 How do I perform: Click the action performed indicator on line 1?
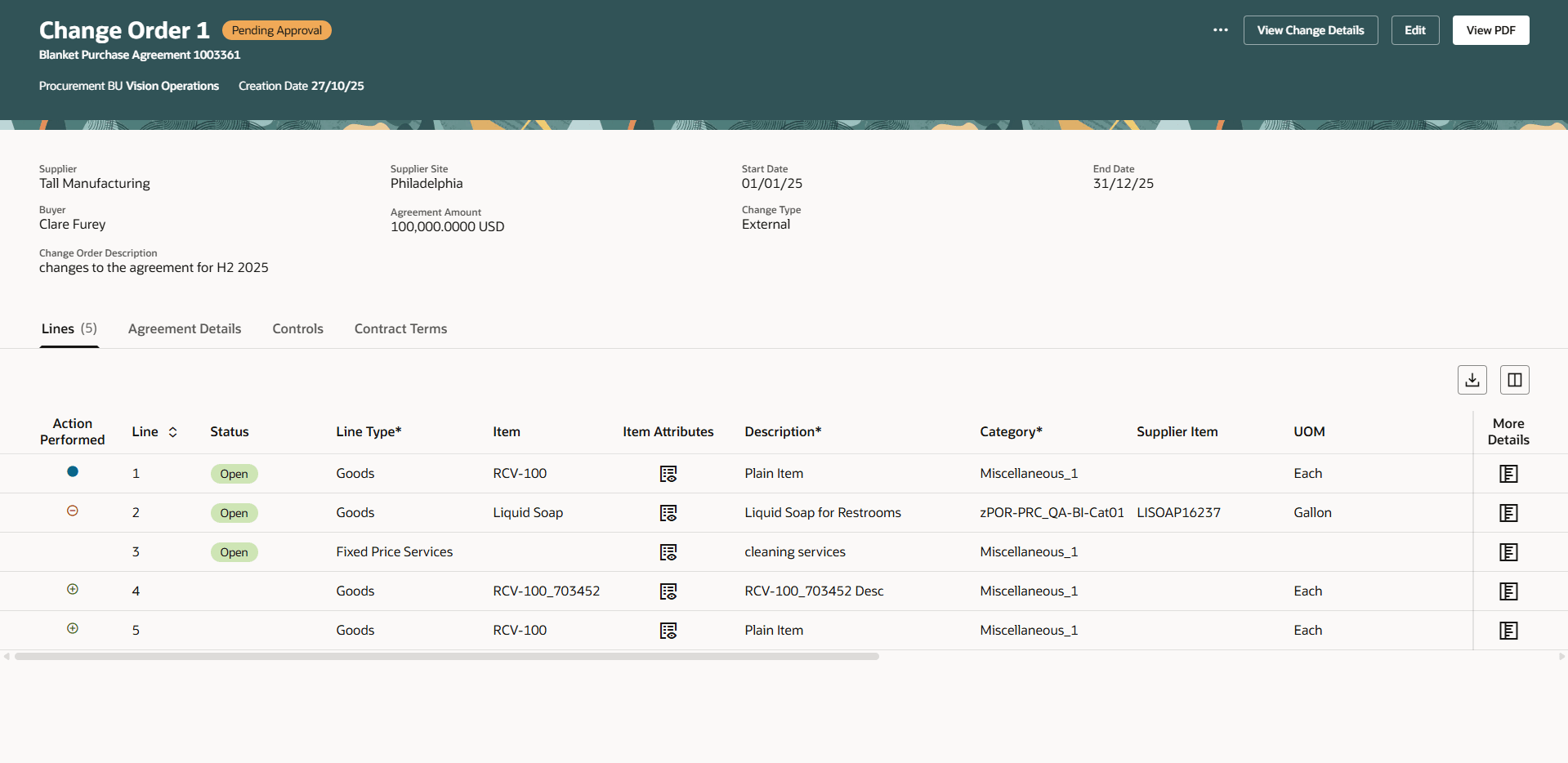pos(73,471)
